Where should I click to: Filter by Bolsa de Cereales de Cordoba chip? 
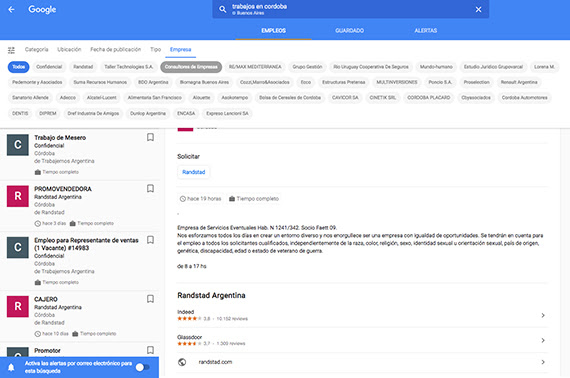pos(290,98)
